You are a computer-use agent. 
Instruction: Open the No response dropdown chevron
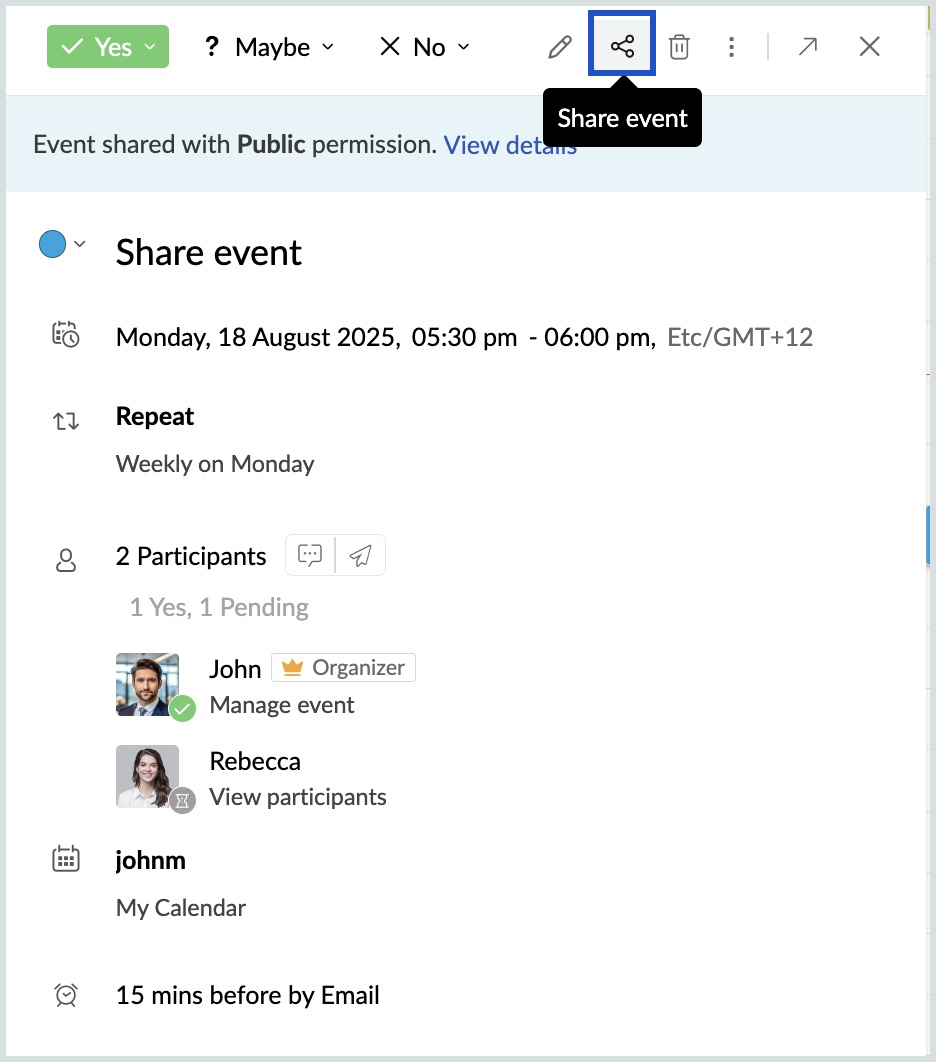(x=463, y=46)
